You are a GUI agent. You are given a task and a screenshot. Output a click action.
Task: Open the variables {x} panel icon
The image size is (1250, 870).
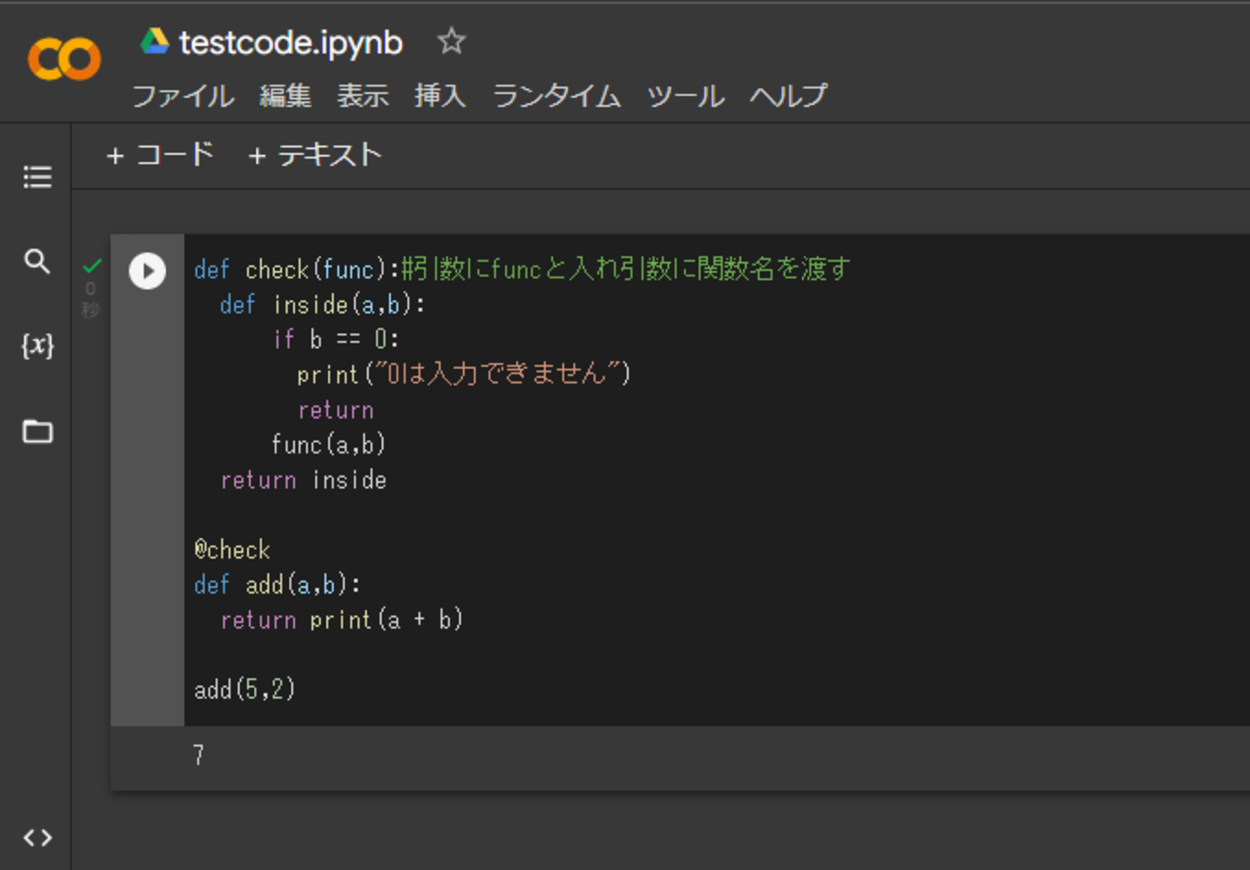[37, 346]
